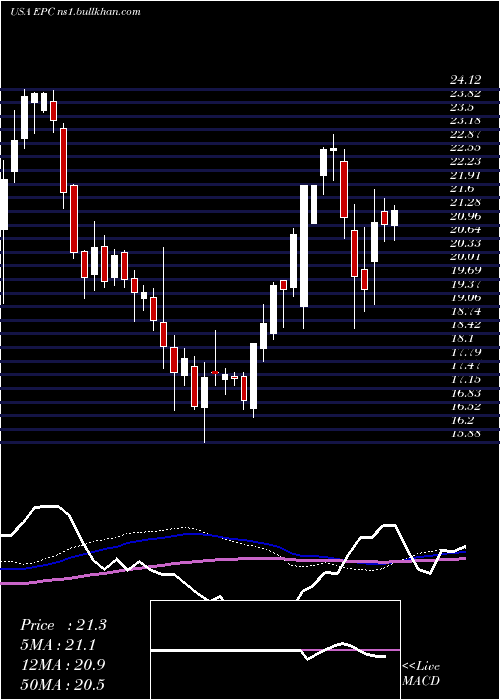The width and height of the screenshot is (500, 700).
Task: Click the '12MA : 20.9' readout
Action: [x=63, y=665]
